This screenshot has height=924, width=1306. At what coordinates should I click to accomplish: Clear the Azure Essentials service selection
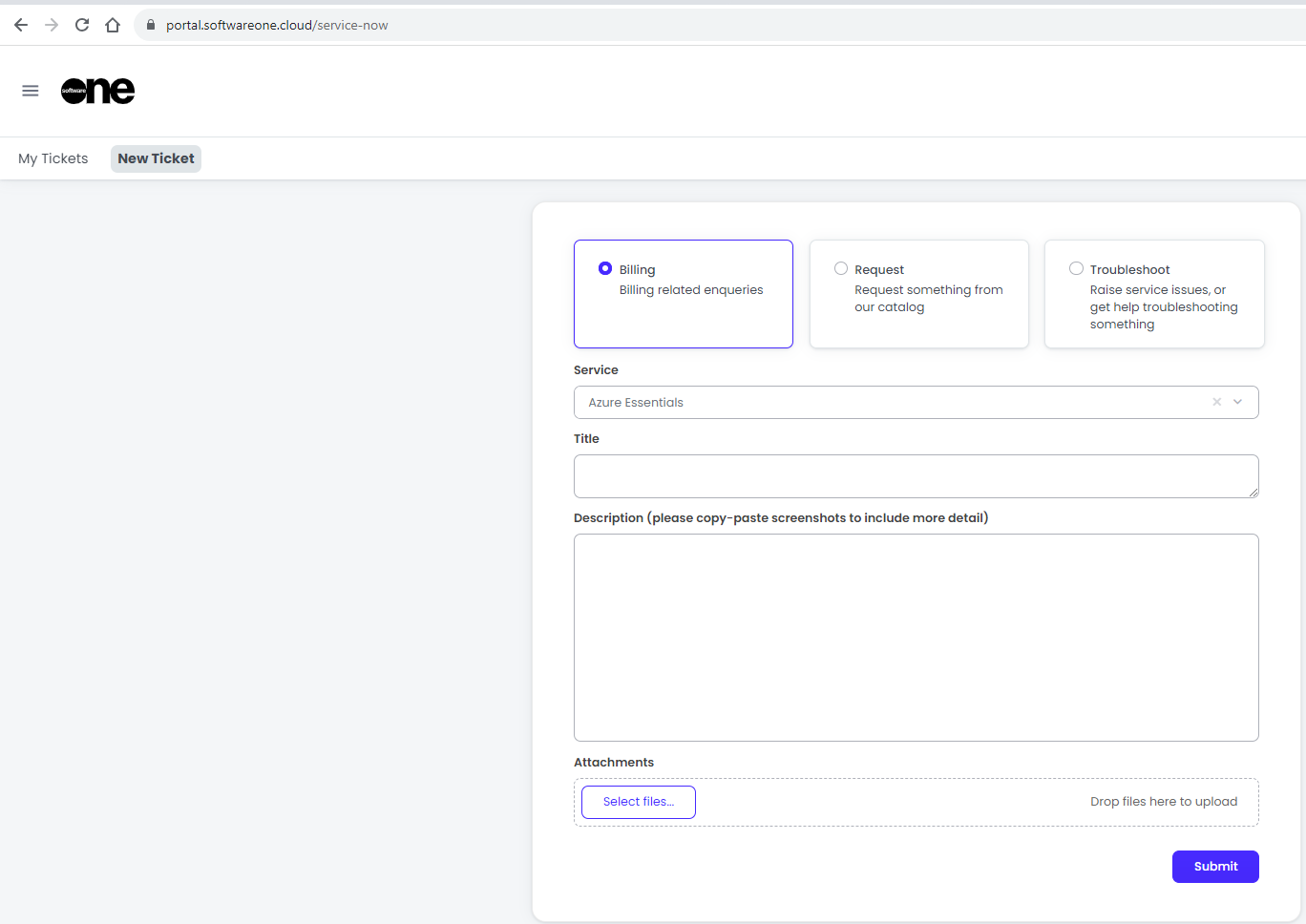1216,402
